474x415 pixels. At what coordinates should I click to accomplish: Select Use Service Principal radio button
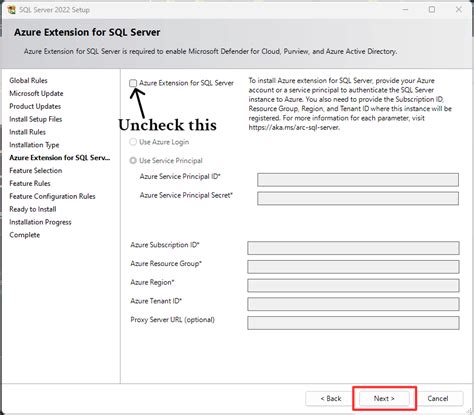[x=133, y=161]
